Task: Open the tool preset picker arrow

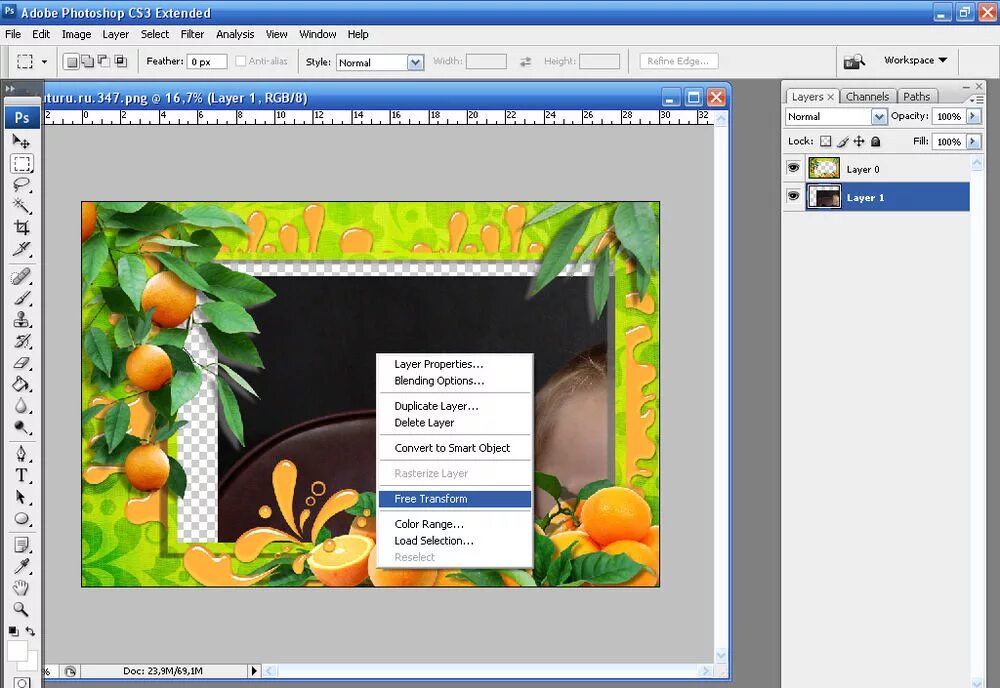Action: coord(44,62)
